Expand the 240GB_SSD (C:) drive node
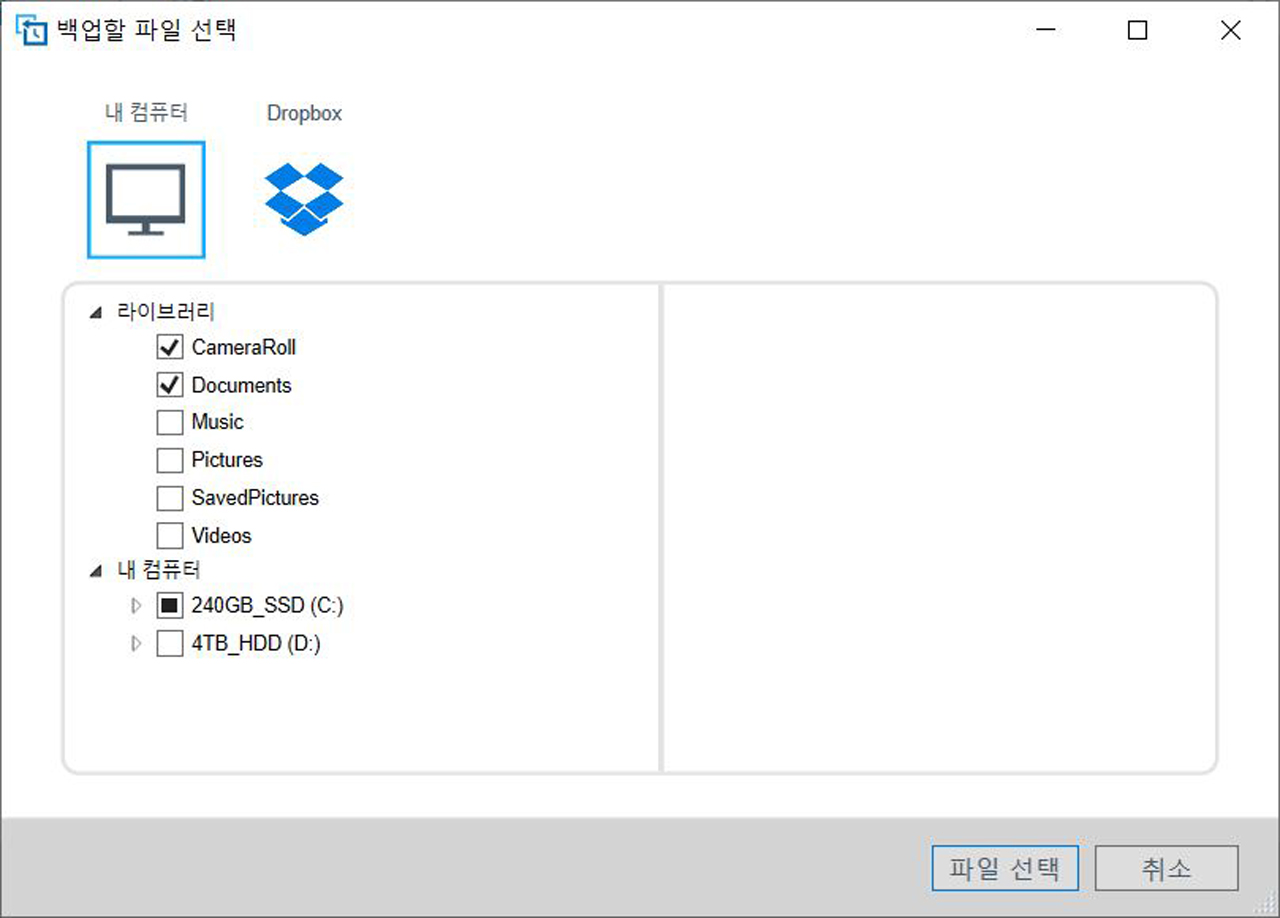 pos(136,605)
